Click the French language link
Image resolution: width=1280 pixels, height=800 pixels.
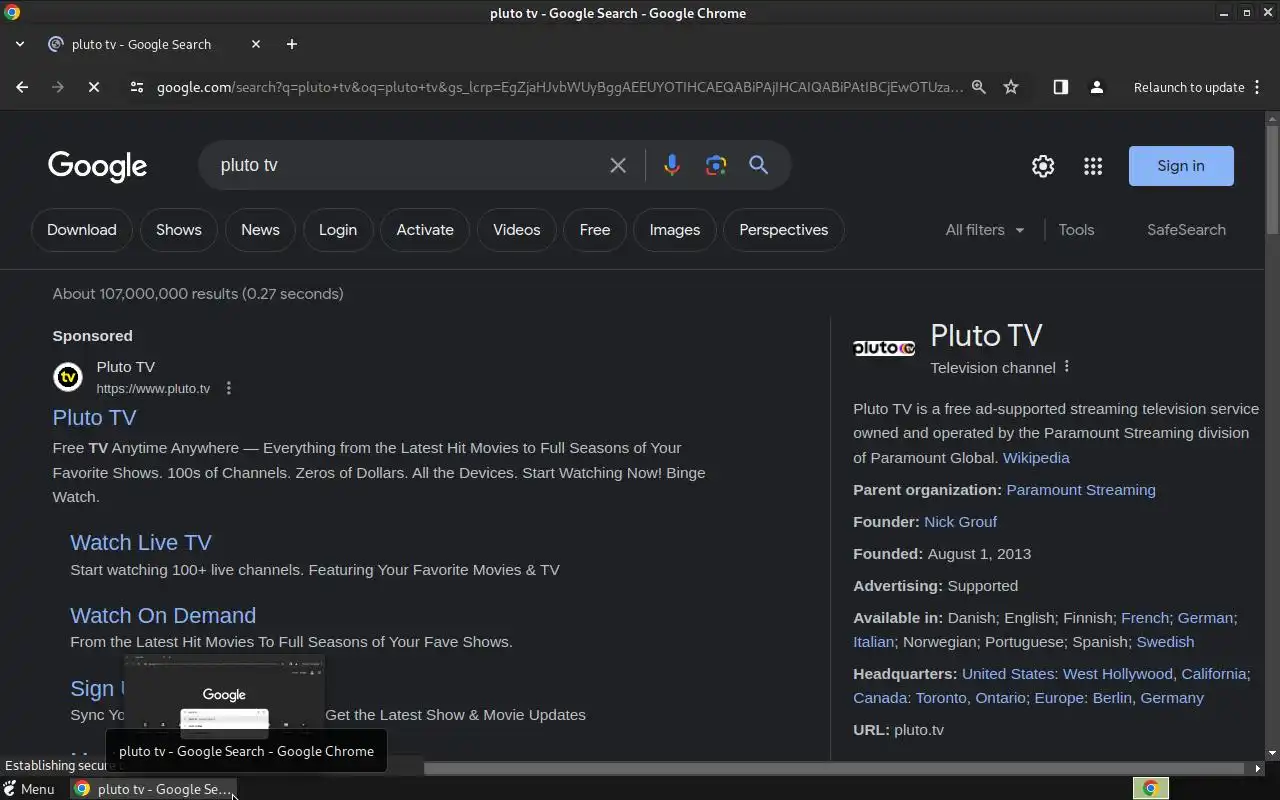click(x=1145, y=617)
